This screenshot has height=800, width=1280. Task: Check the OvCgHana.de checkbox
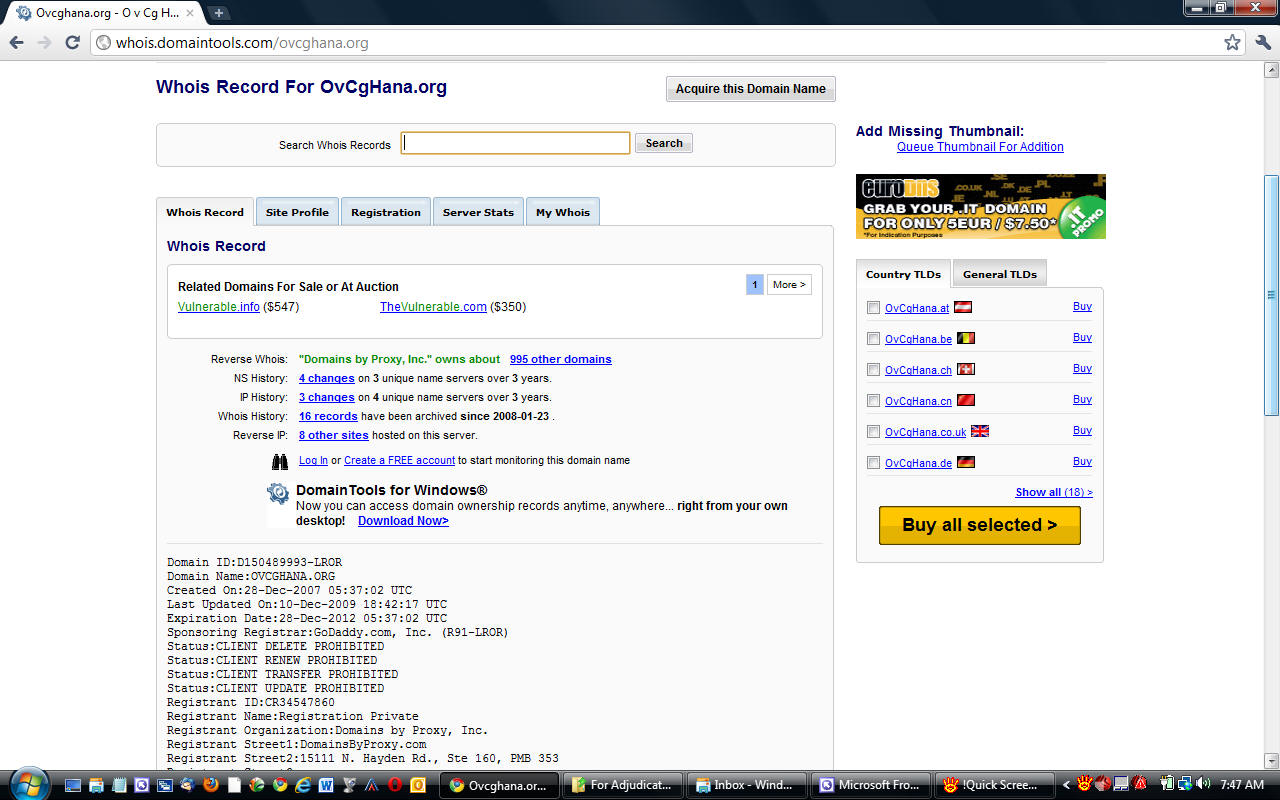tap(874, 463)
